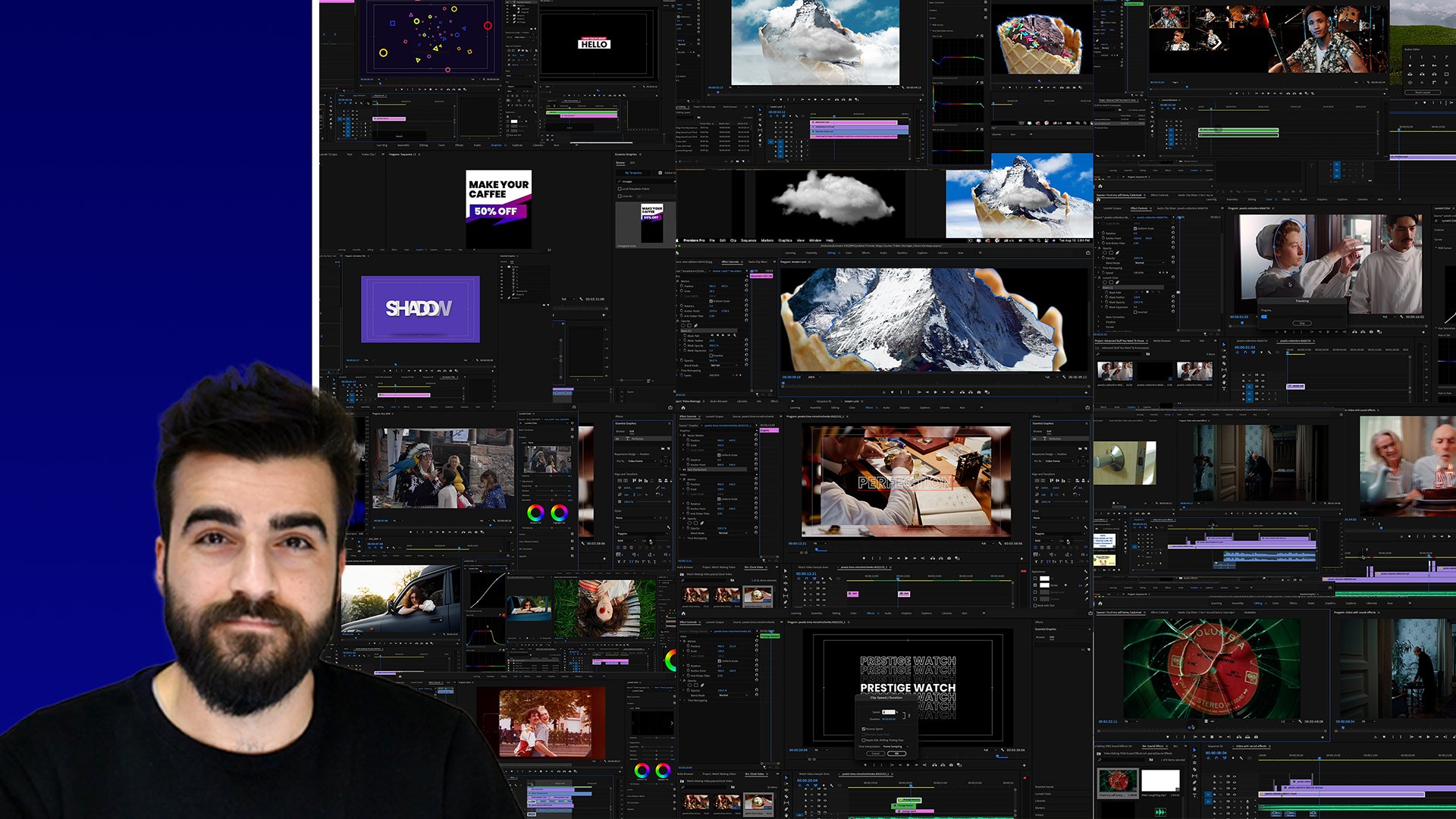The height and width of the screenshot is (819, 1456).
Task: Select the Pen tool in the PERFECTION timeline
Action: pos(785,601)
